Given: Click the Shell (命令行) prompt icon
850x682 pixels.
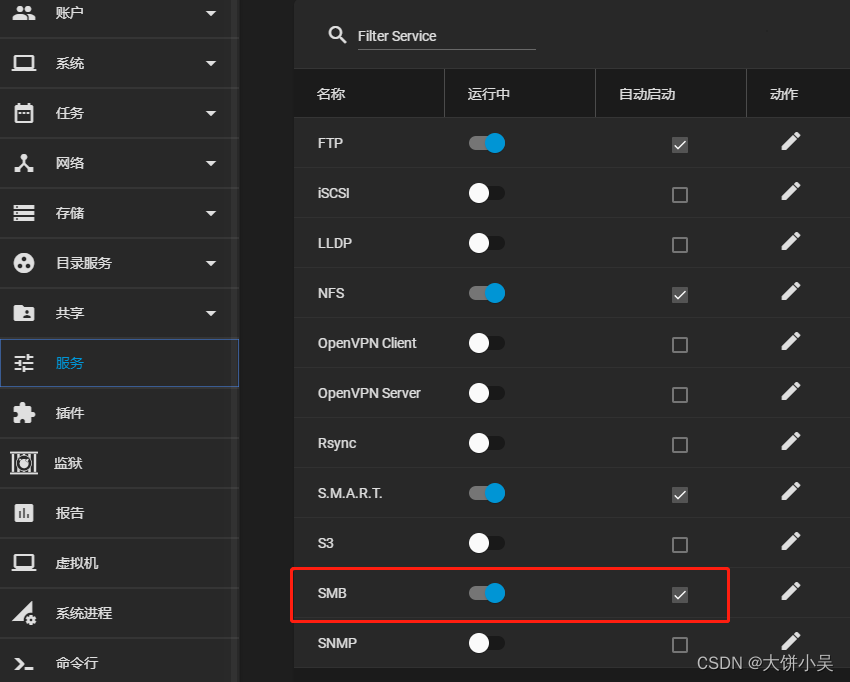Looking at the screenshot, I should 24,663.
